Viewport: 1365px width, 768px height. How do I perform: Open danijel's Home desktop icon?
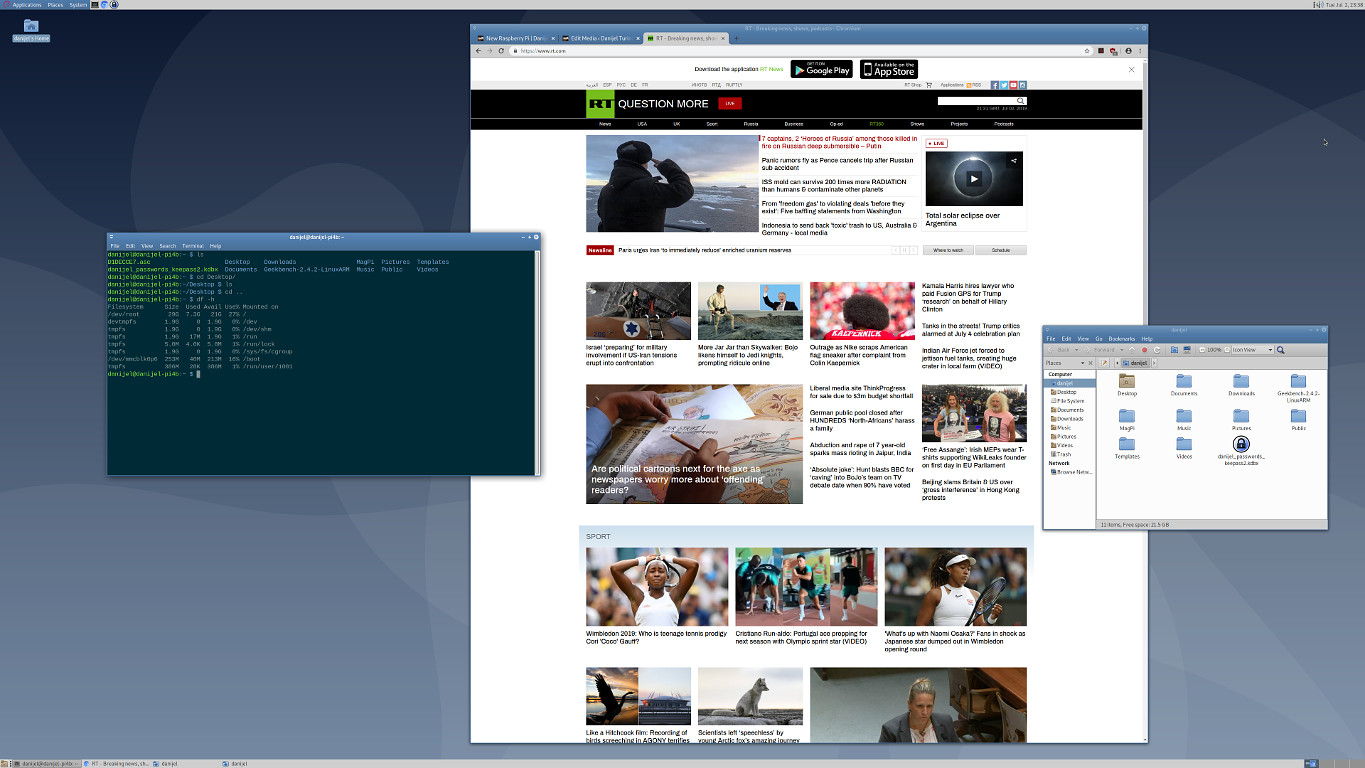click(x=31, y=30)
